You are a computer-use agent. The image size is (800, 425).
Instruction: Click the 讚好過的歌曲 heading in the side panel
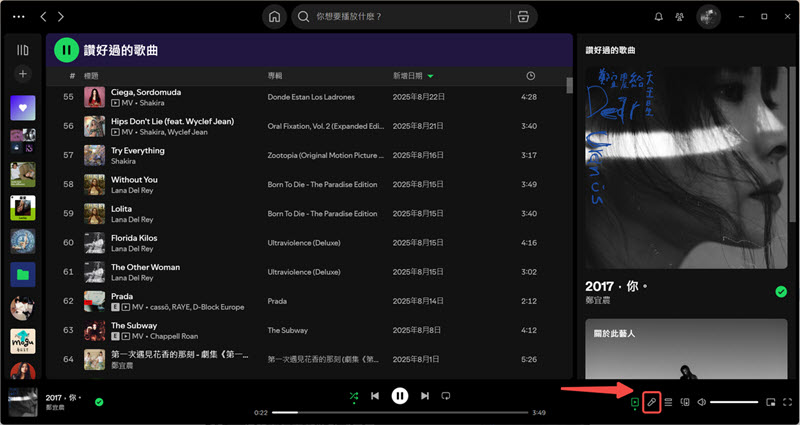pos(610,51)
